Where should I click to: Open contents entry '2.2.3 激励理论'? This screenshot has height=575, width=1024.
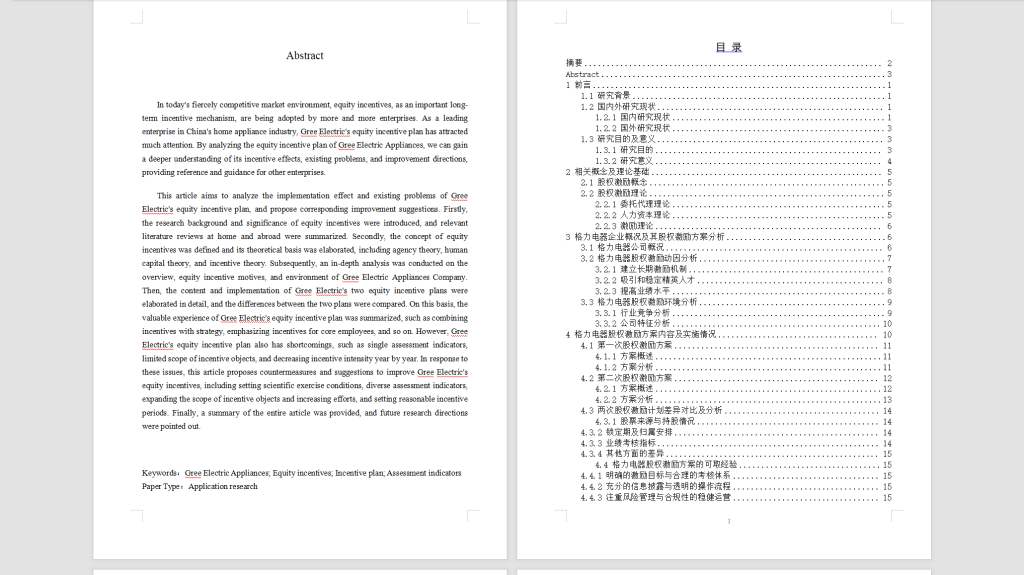tap(743, 226)
